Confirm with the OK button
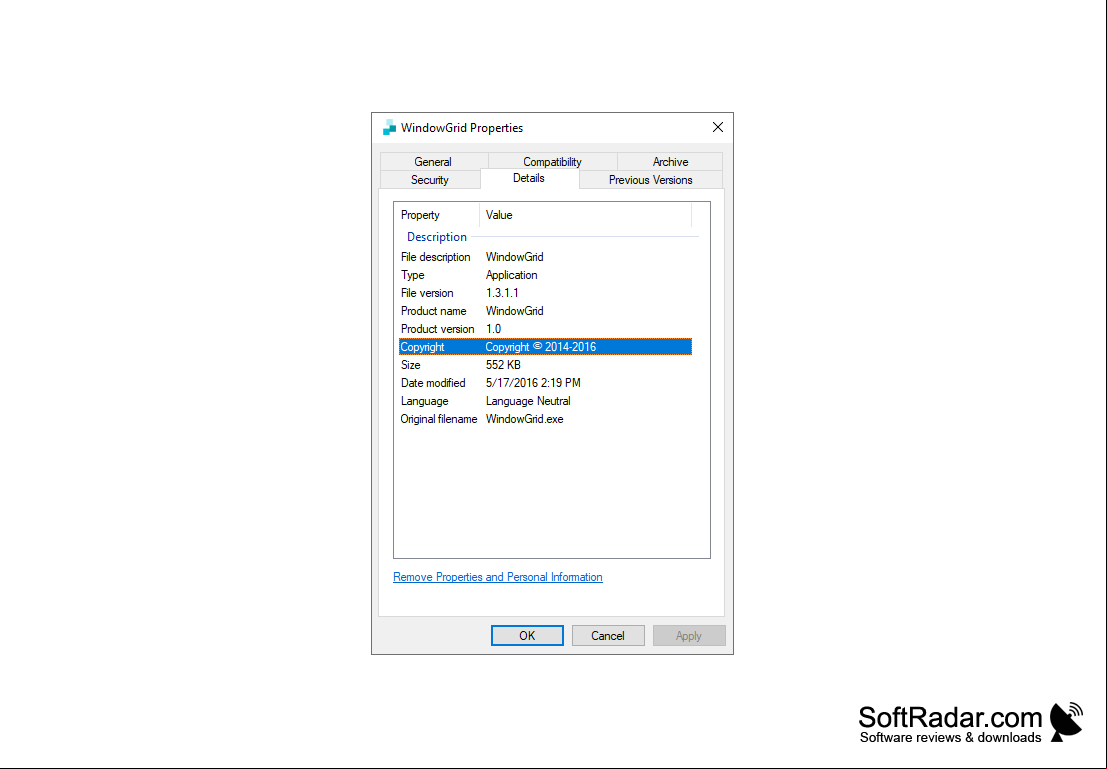This screenshot has width=1107, height=769. pyautogui.click(x=527, y=636)
